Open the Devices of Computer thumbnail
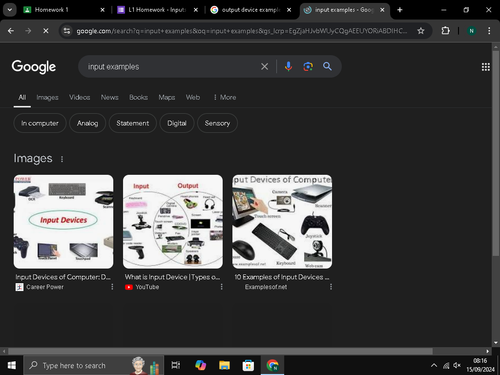 (x=282, y=222)
